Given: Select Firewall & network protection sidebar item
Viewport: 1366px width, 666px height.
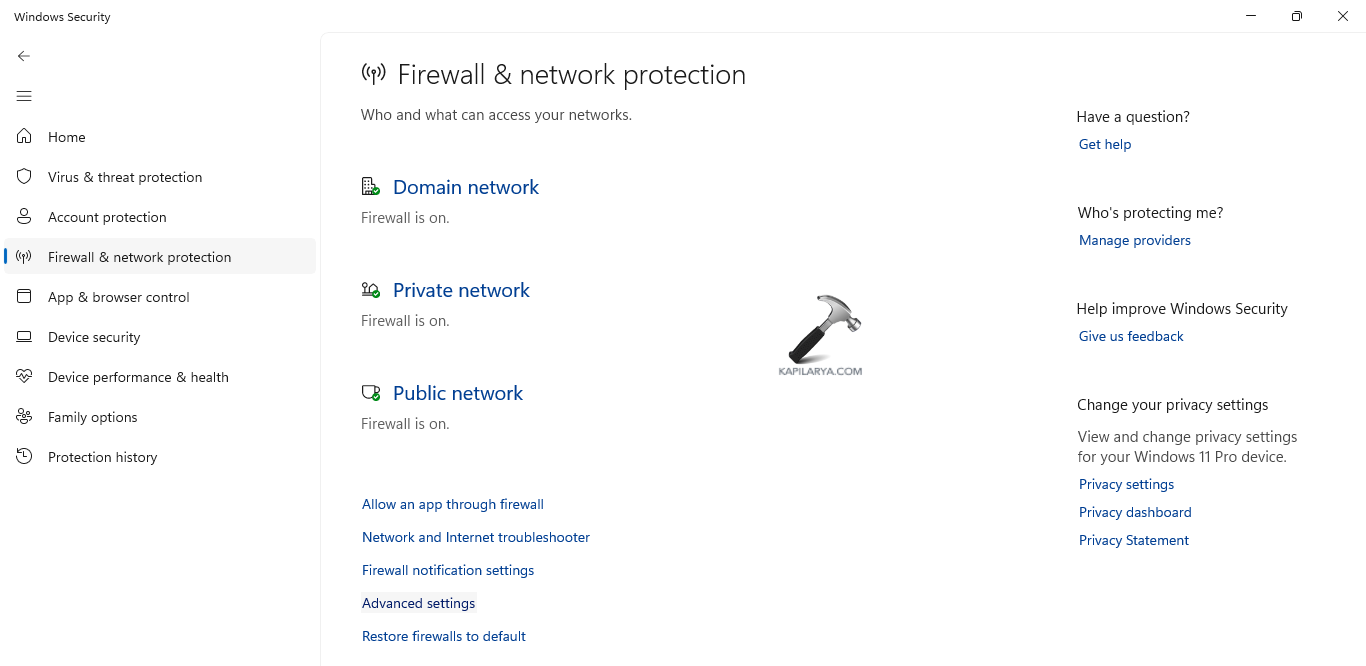Looking at the screenshot, I should 139,257.
